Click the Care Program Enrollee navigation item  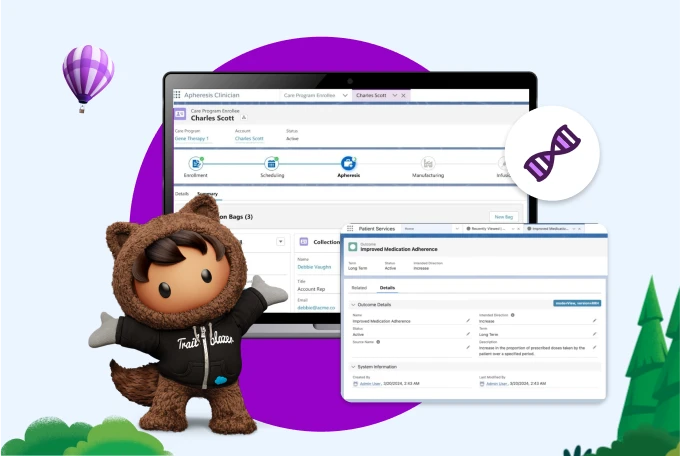pyautogui.click(x=309, y=95)
